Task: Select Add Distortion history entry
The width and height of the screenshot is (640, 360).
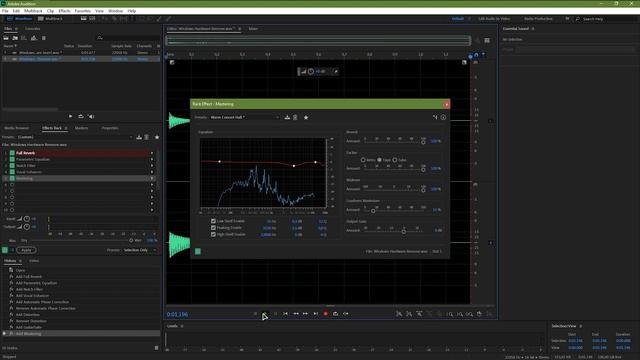Action: point(28,315)
